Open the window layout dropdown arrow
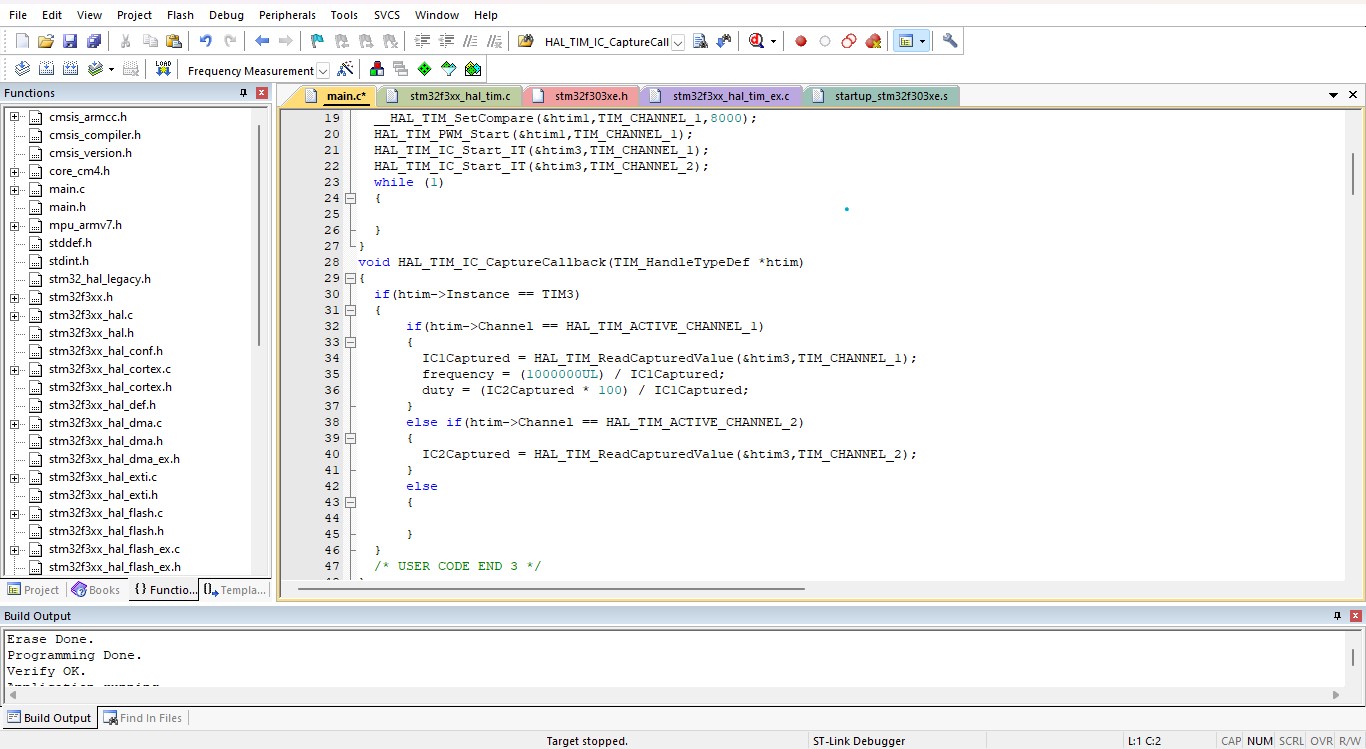This screenshot has width=1366, height=749. point(922,41)
